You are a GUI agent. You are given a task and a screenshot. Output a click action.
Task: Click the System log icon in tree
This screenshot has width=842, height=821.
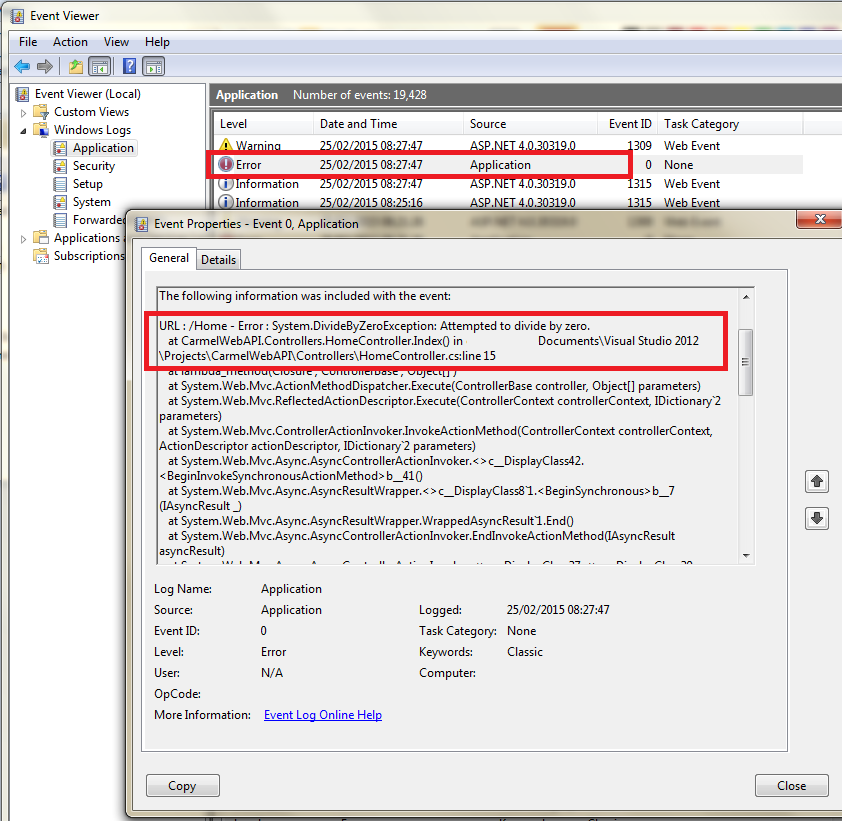point(60,202)
